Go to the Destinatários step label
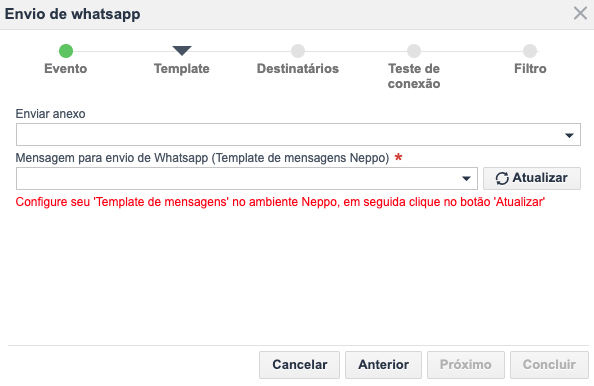This screenshot has width=594, height=386. [x=298, y=69]
